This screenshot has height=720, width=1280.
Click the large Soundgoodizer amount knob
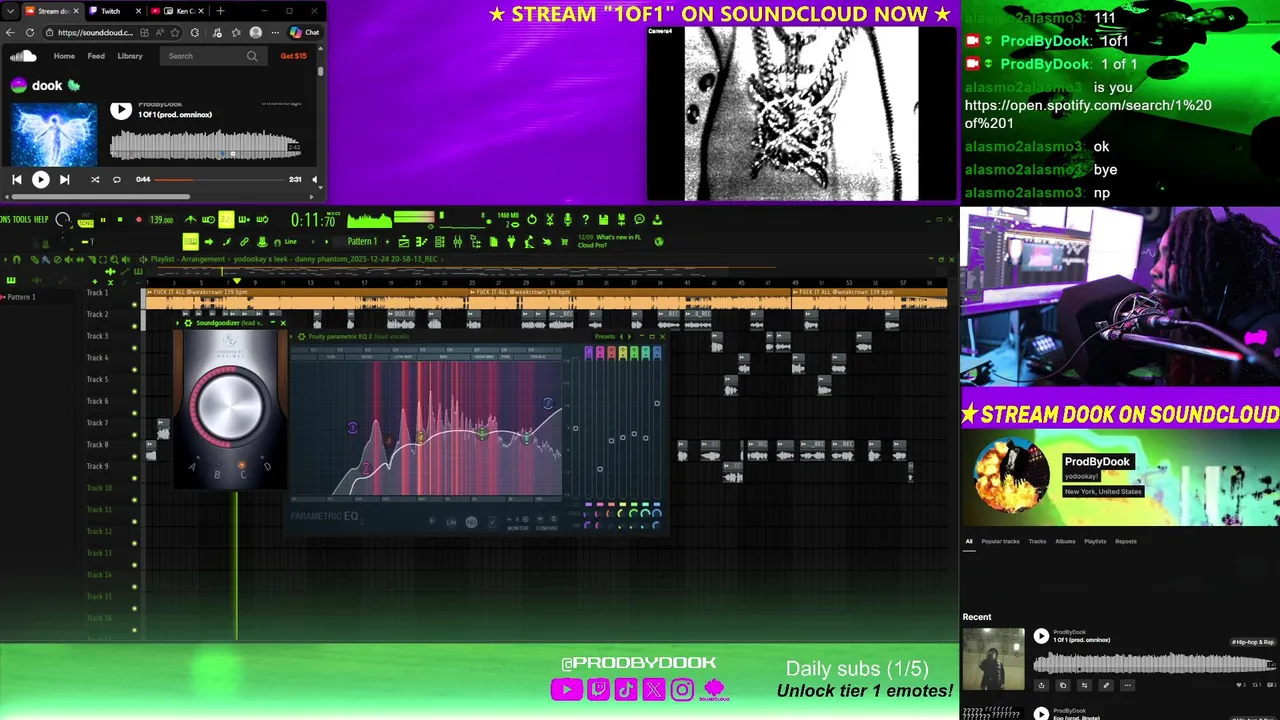pyautogui.click(x=231, y=405)
